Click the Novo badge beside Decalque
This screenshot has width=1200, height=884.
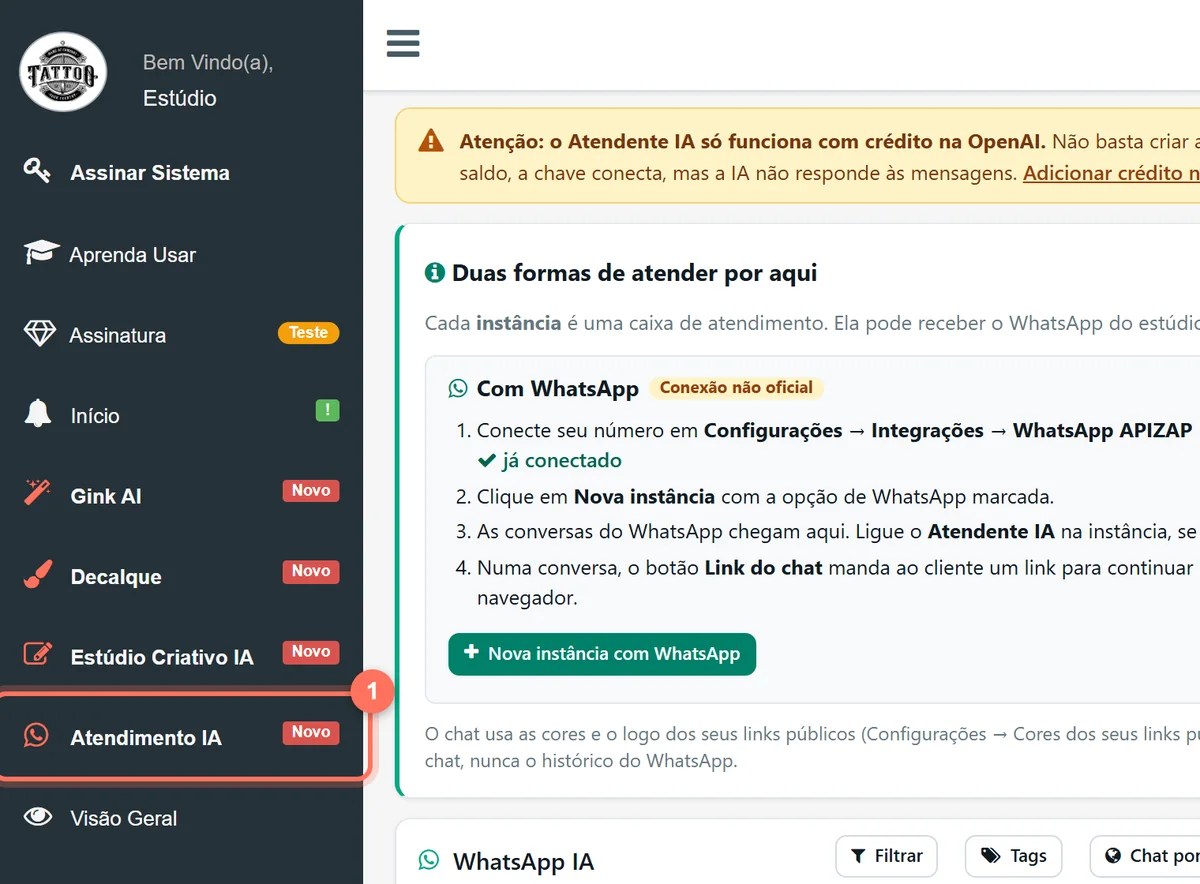click(x=311, y=571)
